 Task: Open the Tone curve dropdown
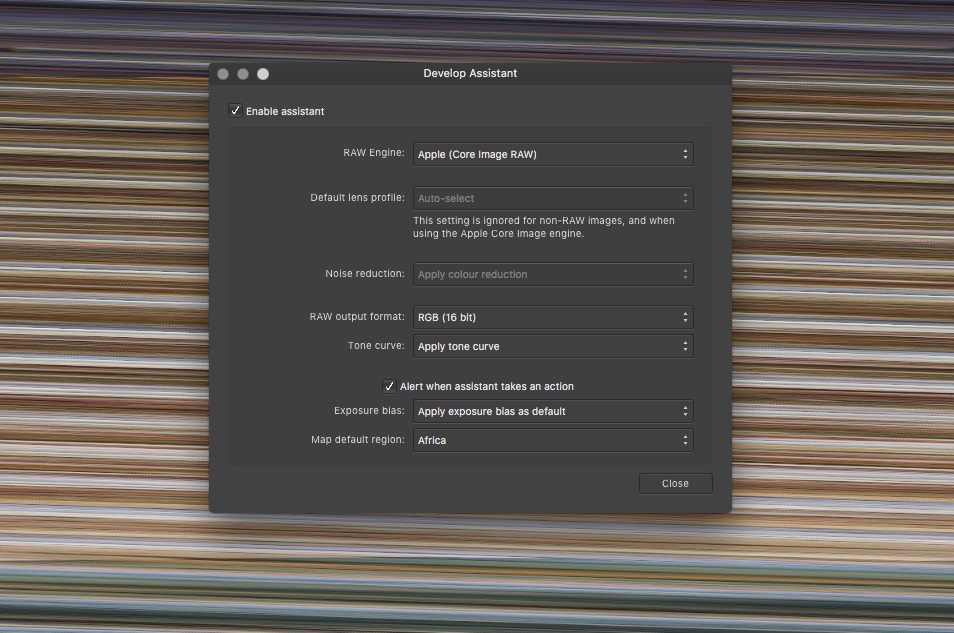pyautogui.click(x=553, y=346)
